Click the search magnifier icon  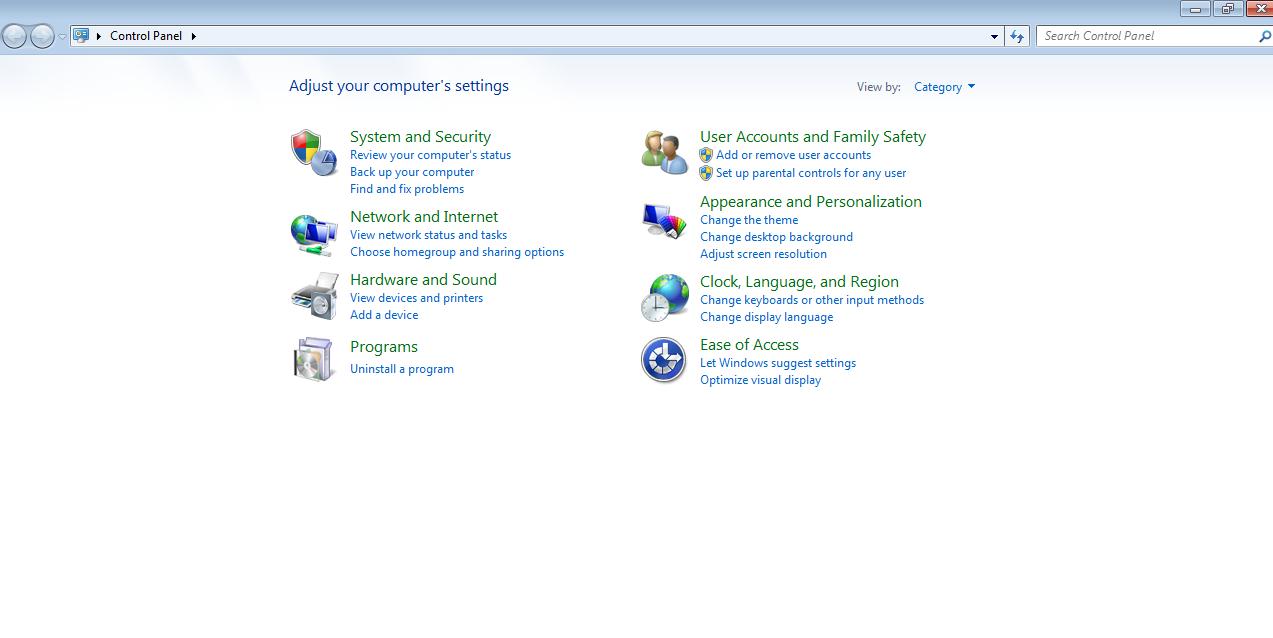(x=1262, y=35)
